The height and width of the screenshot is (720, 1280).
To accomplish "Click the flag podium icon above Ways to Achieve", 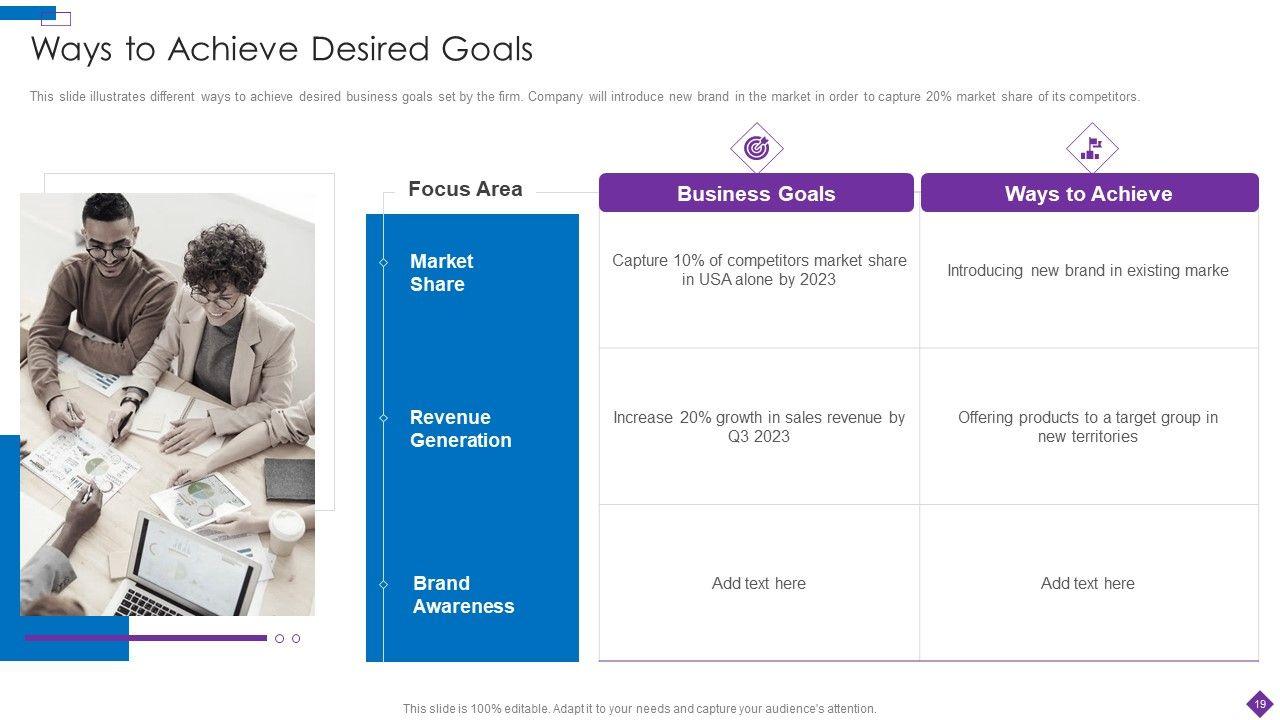I will (x=1091, y=149).
